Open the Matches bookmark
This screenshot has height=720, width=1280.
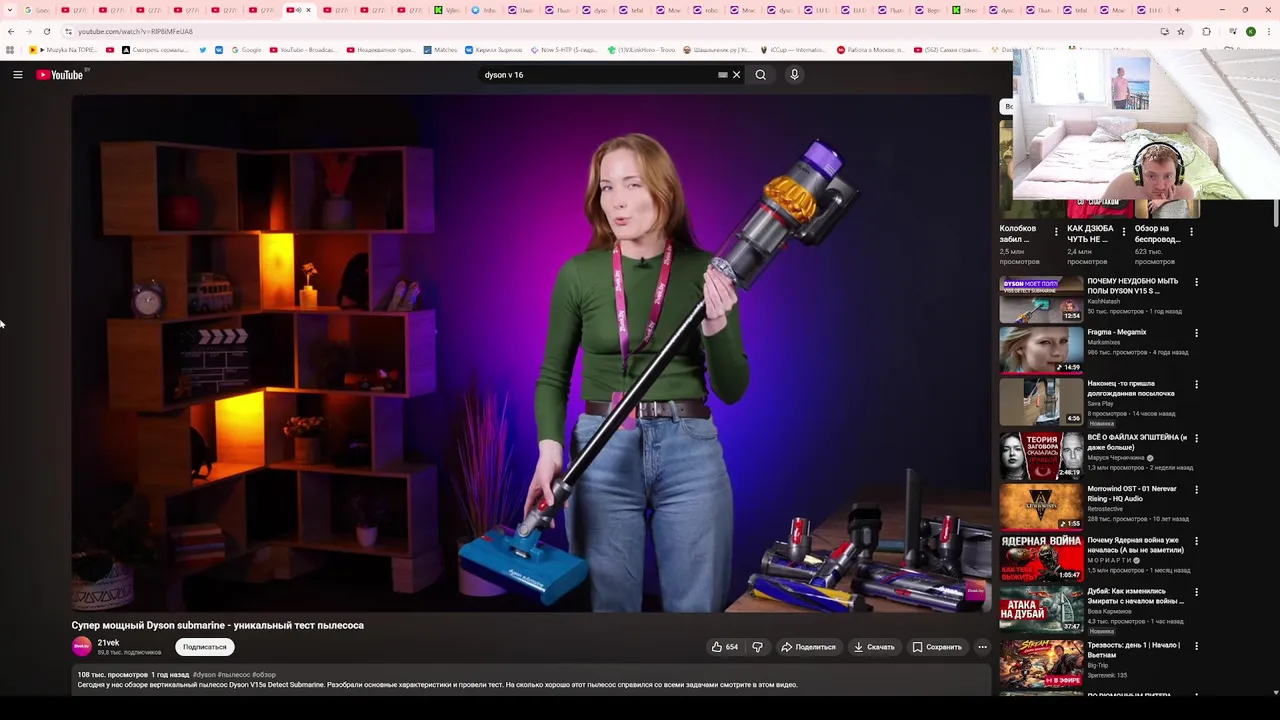(441, 50)
